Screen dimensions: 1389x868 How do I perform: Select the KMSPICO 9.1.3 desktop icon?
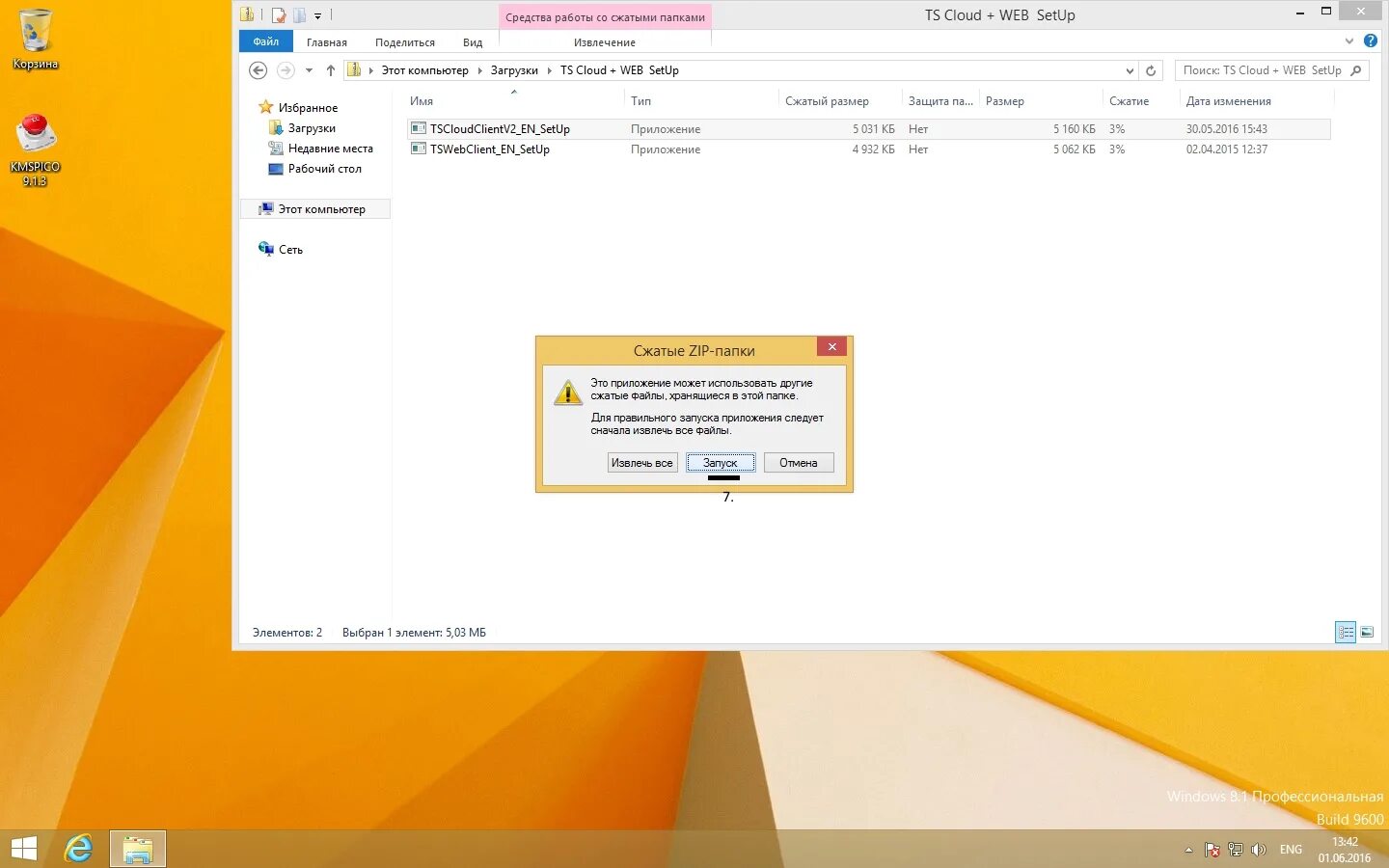pos(36,149)
